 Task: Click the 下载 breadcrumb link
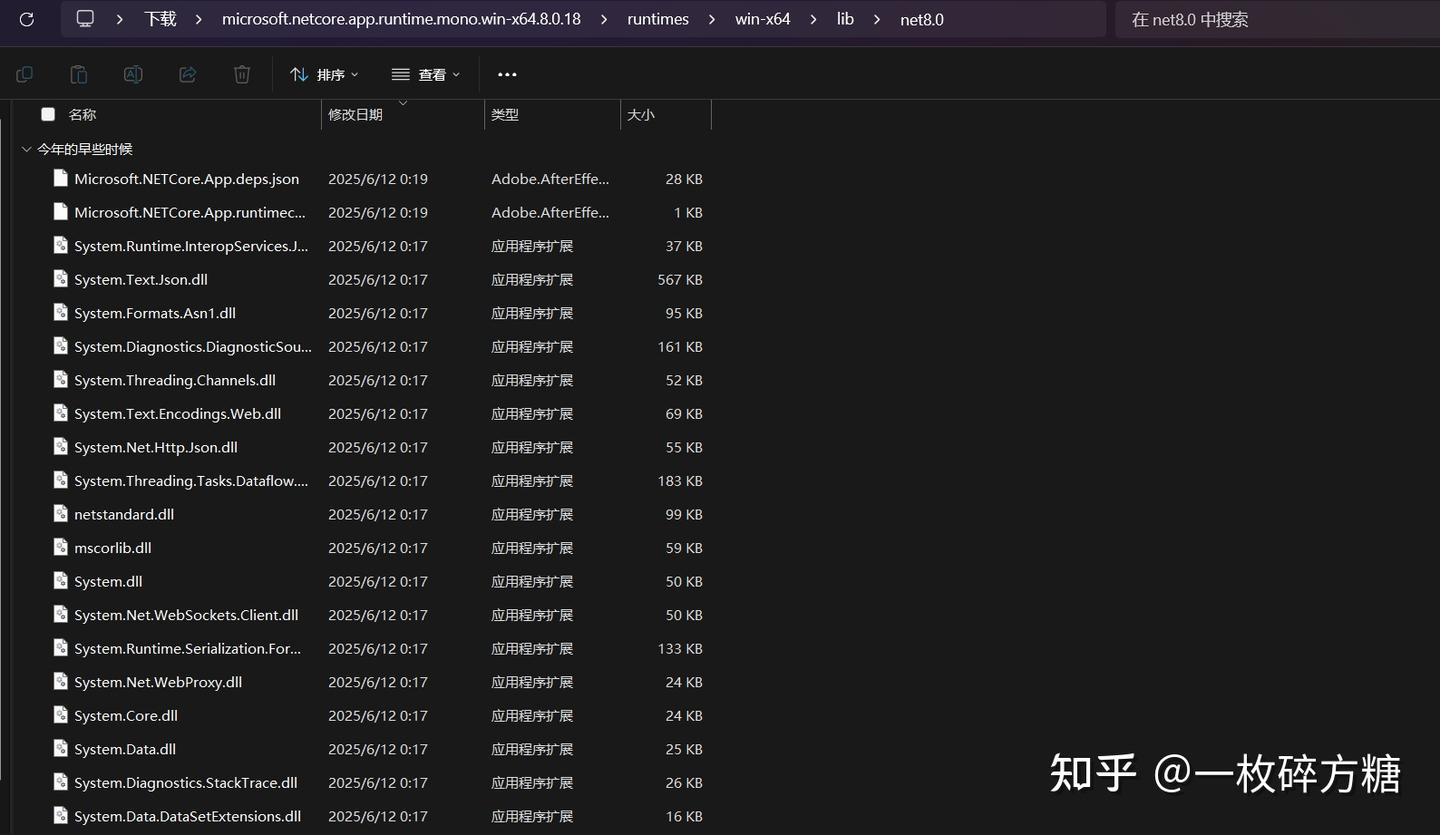tap(159, 19)
